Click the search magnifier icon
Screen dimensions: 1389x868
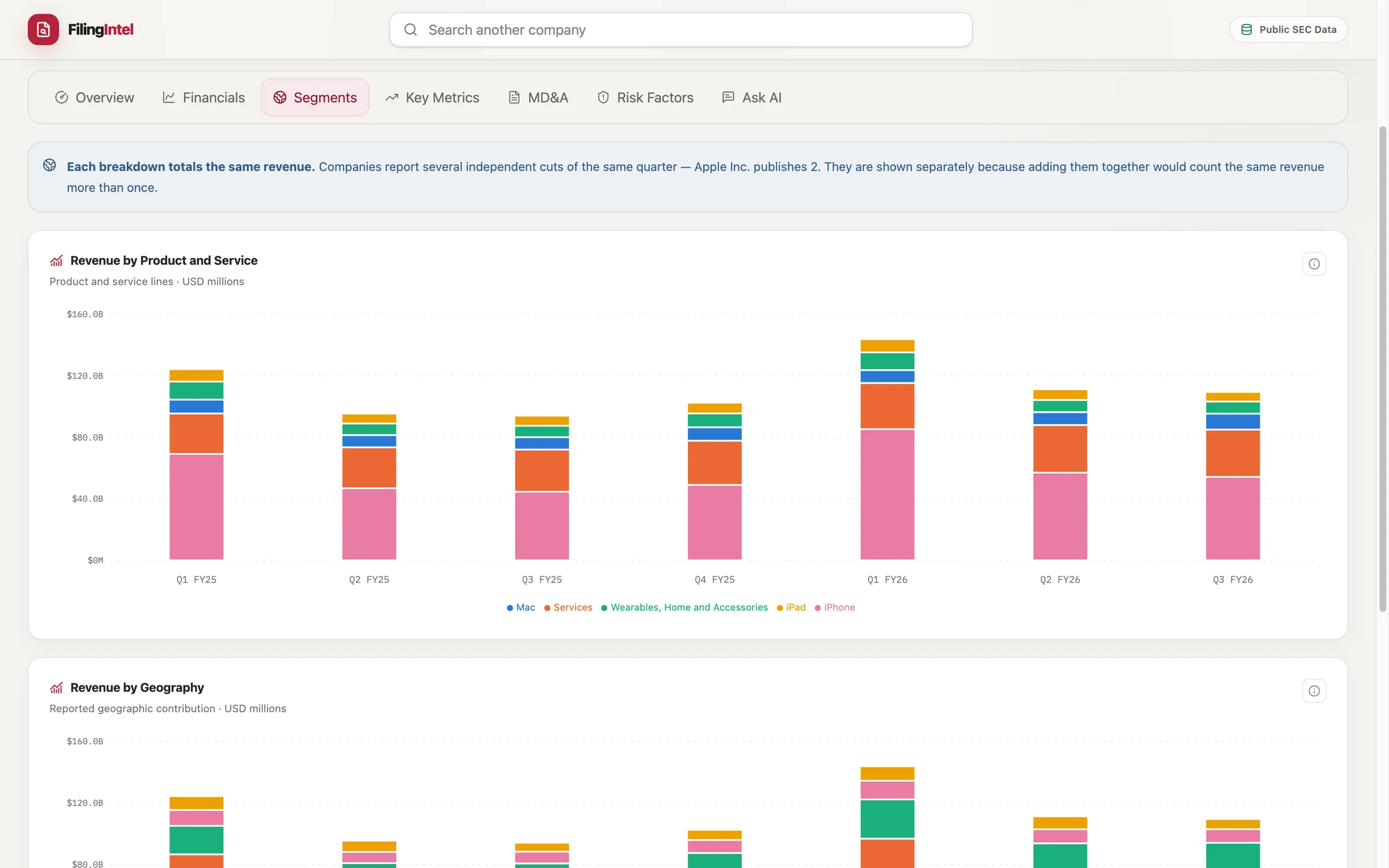click(410, 30)
